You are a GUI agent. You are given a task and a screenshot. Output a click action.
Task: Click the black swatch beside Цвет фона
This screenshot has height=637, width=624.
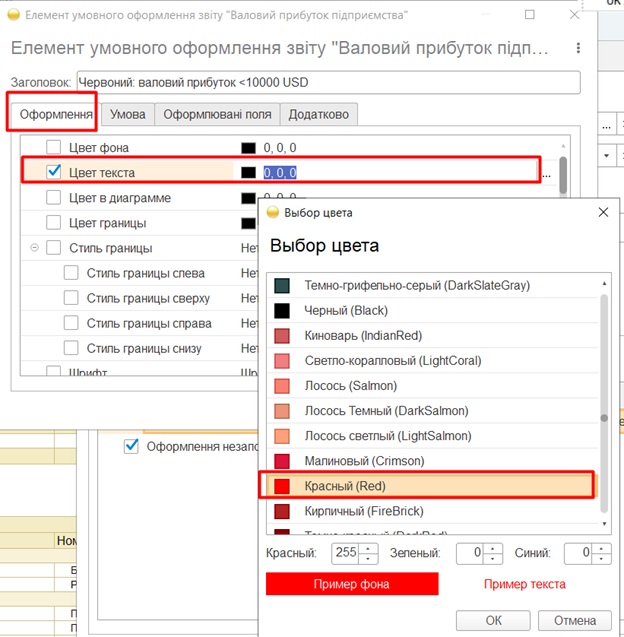click(248, 147)
